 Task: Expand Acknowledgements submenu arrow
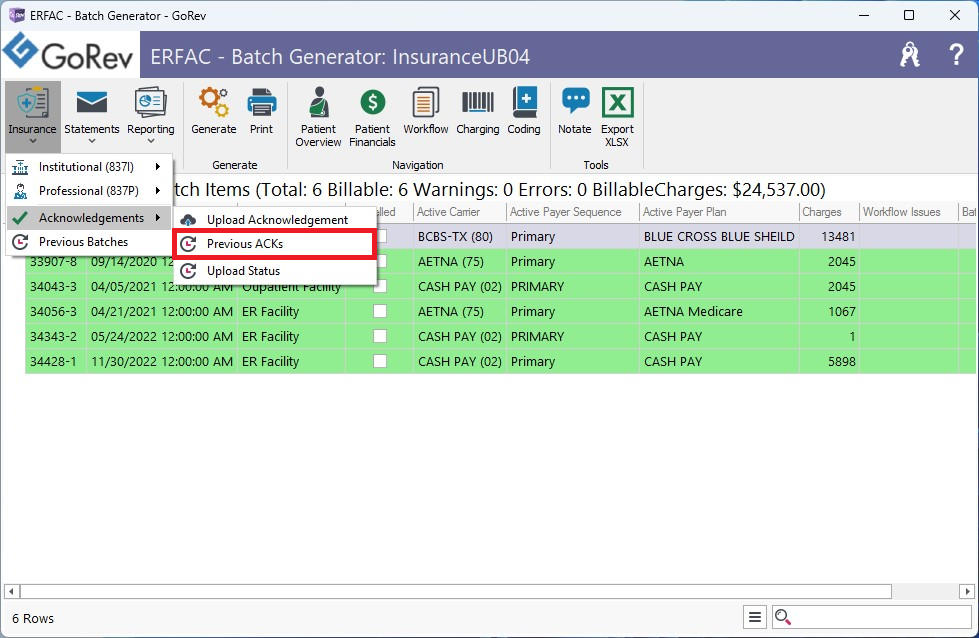coord(158,217)
